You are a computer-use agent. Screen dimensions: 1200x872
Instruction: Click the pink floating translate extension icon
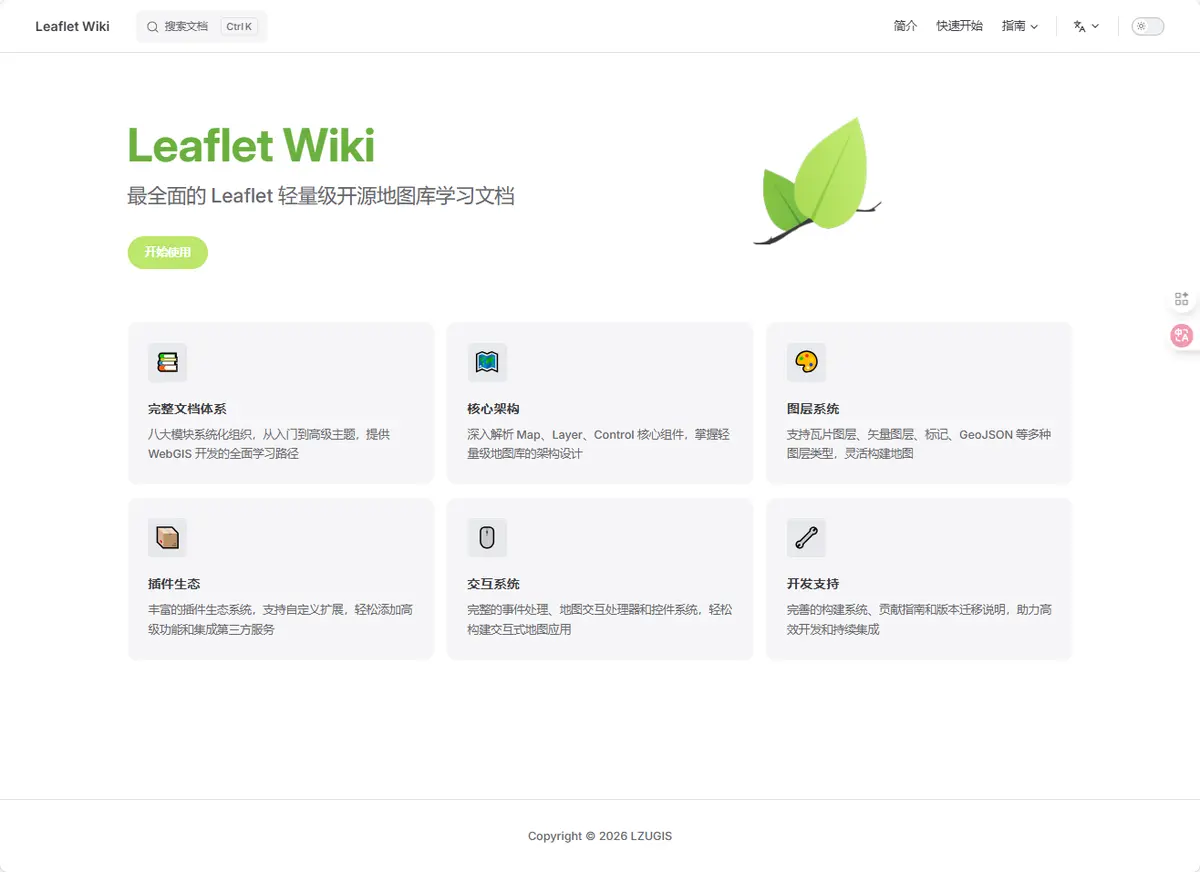point(1182,336)
